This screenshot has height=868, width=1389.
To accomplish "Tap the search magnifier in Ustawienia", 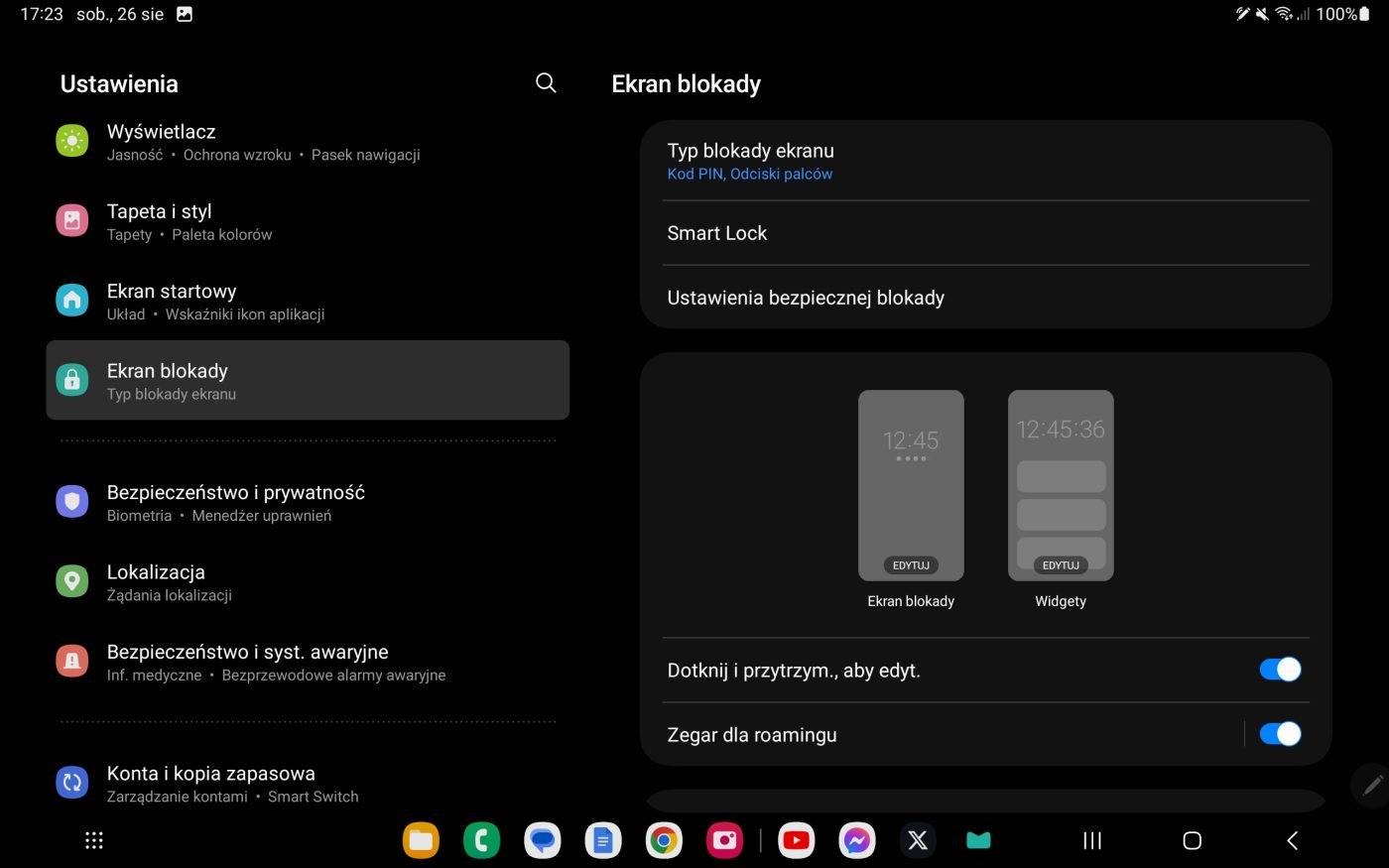I will click(x=546, y=83).
